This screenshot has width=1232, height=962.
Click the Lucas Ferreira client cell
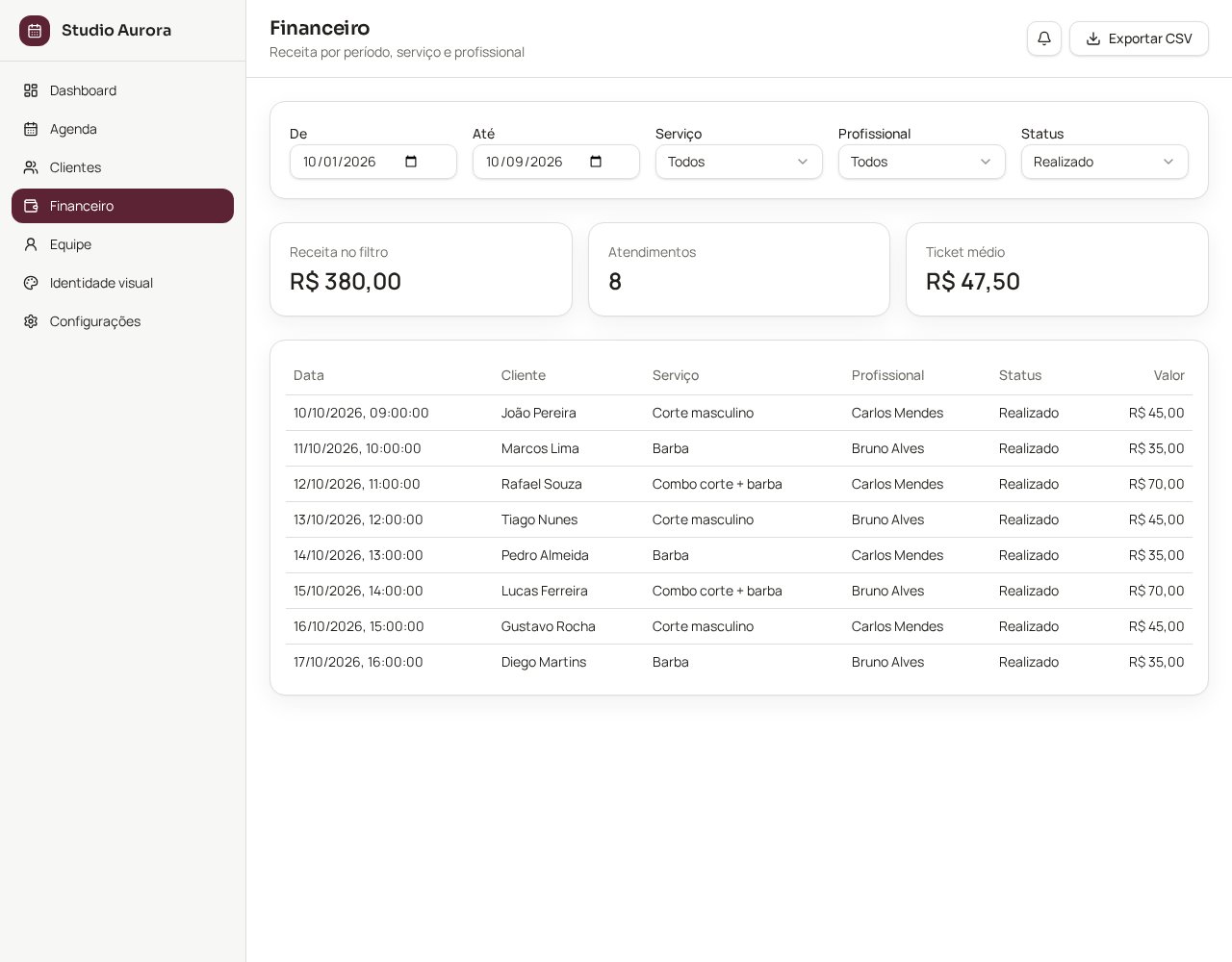tap(545, 591)
